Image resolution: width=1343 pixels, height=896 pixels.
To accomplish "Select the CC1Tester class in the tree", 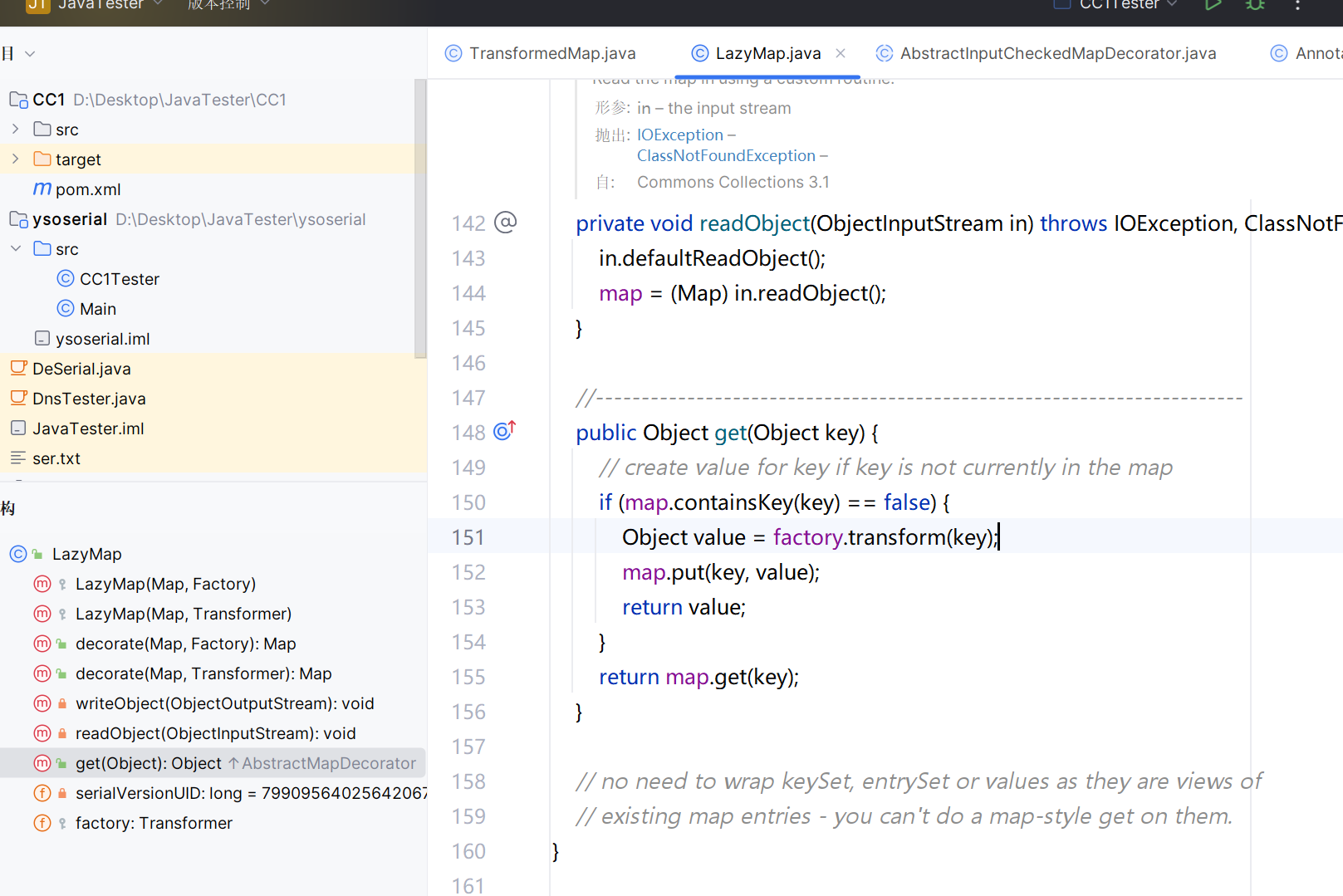I will coord(119,279).
